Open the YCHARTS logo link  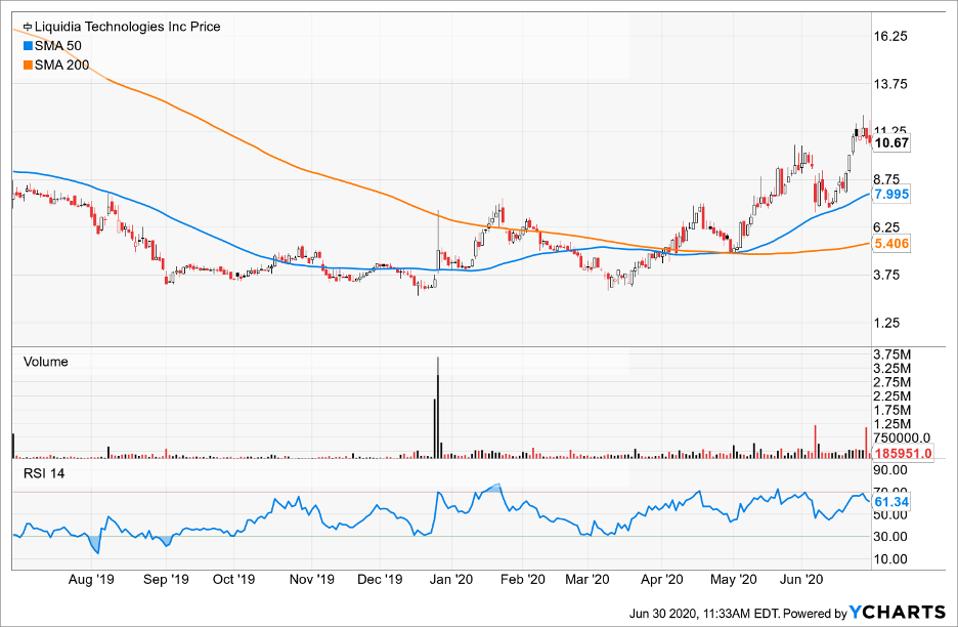(897, 612)
